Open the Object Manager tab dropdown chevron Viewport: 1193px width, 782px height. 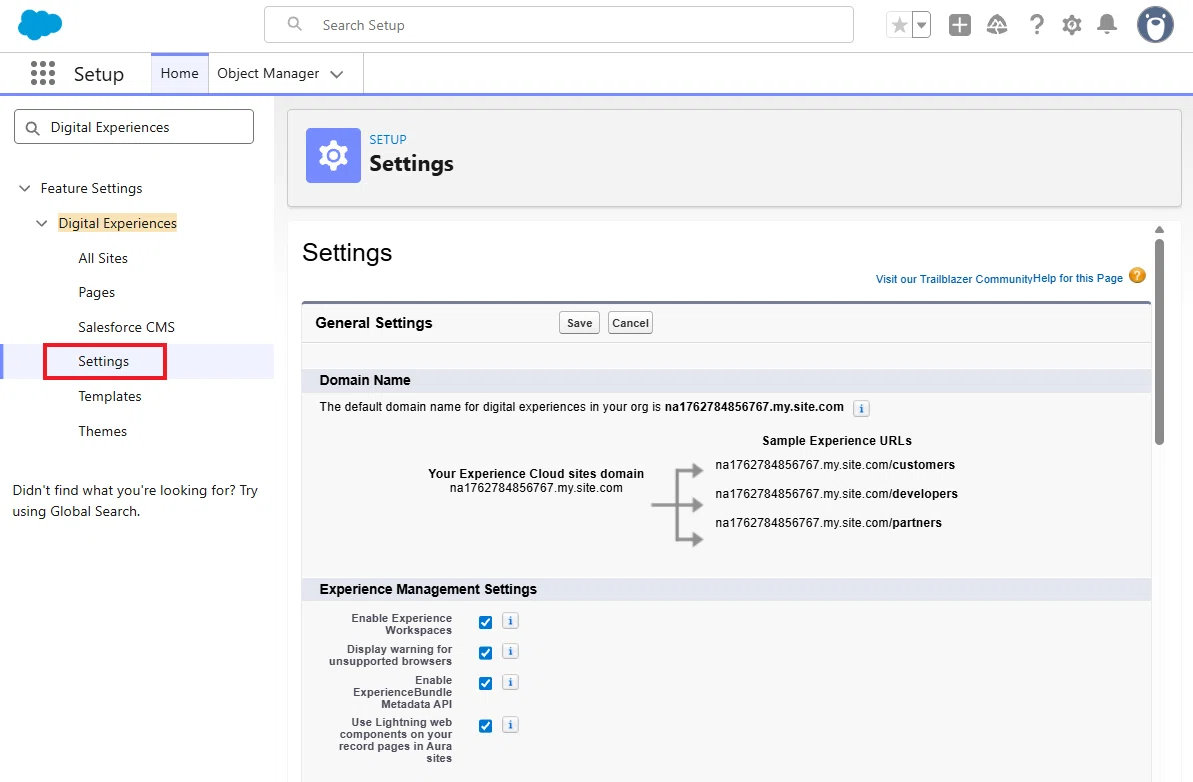[x=337, y=74]
